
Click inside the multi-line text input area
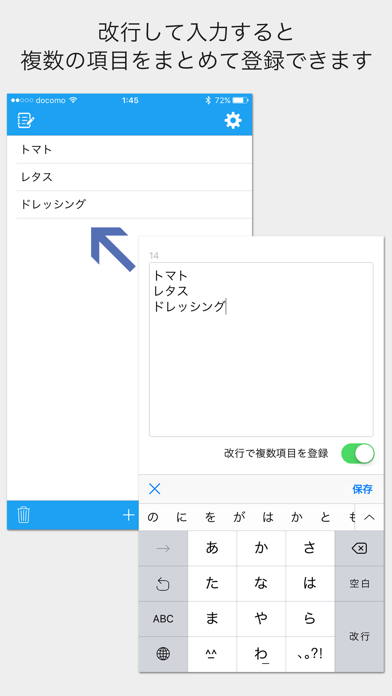(x=261, y=349)
